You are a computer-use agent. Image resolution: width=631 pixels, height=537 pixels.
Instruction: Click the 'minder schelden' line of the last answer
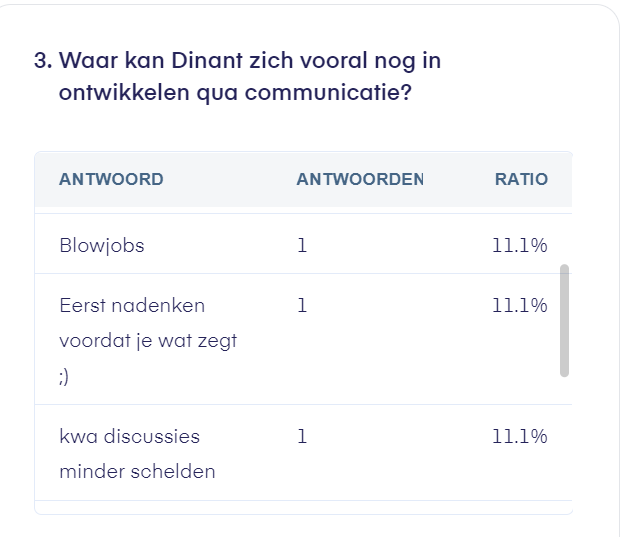pos(137,471)
